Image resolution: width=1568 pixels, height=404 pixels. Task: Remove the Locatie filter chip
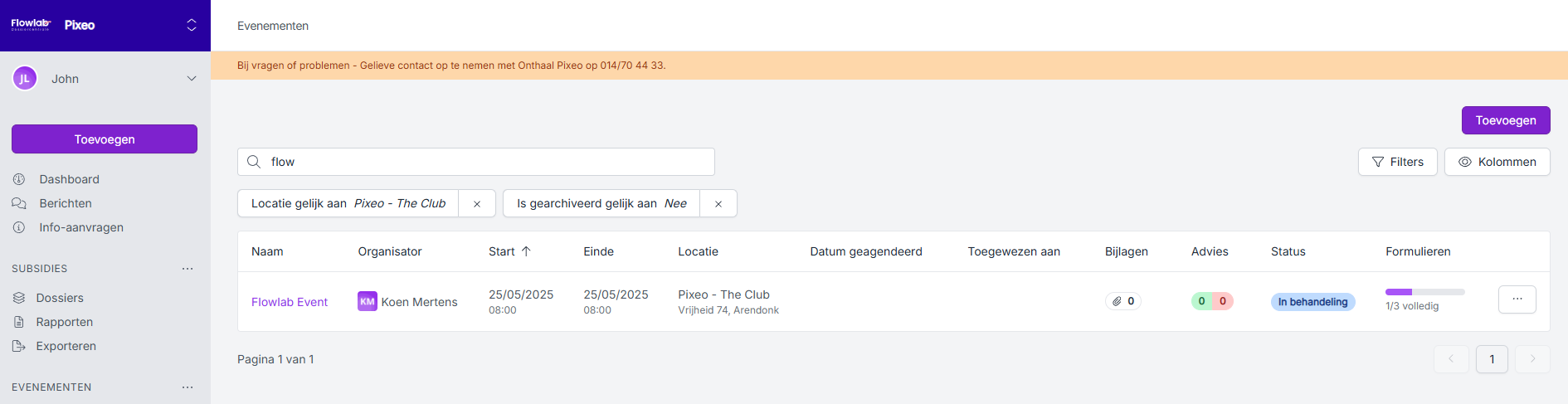477,204
